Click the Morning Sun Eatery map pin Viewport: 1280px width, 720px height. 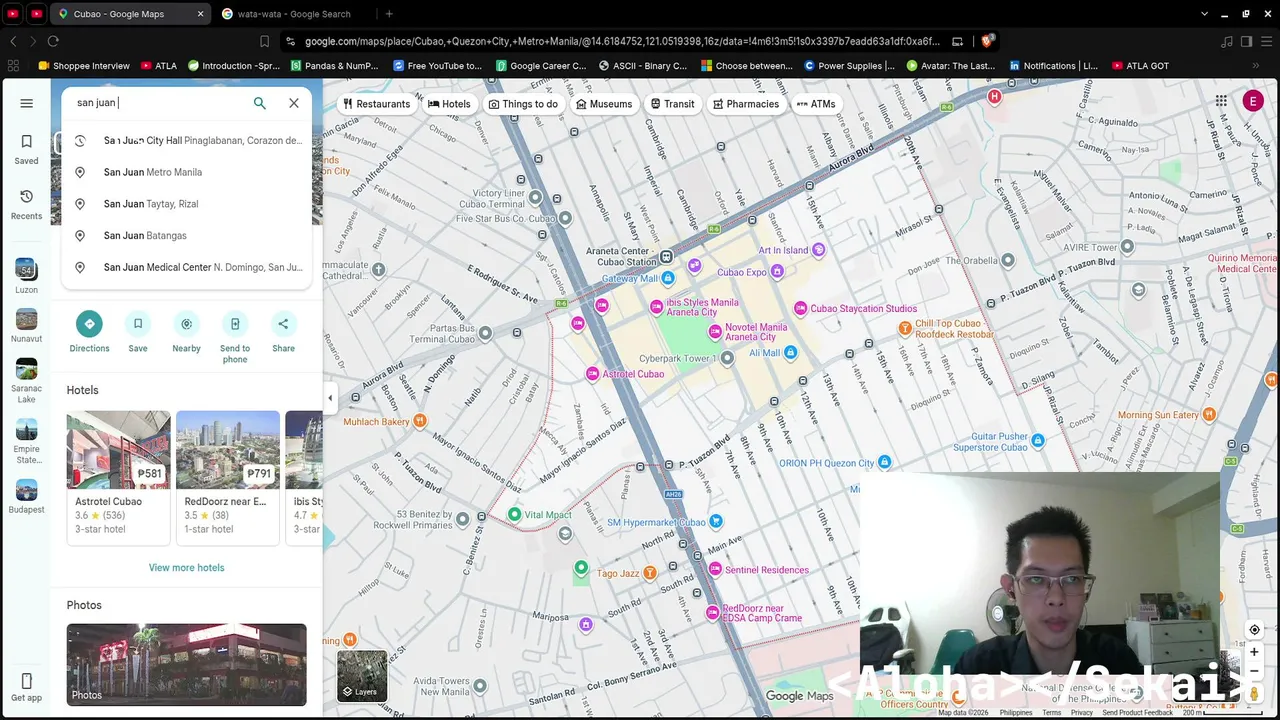[x=1209, y=414]
